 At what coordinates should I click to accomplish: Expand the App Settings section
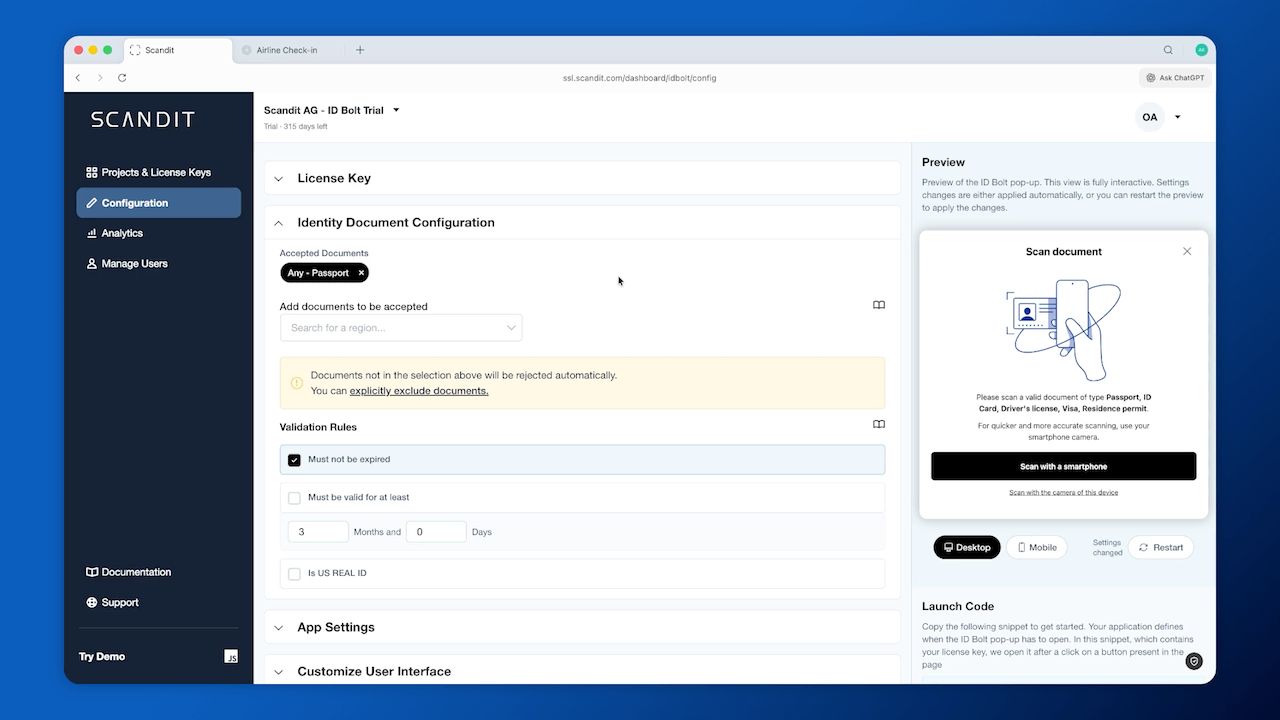[336, 628]
